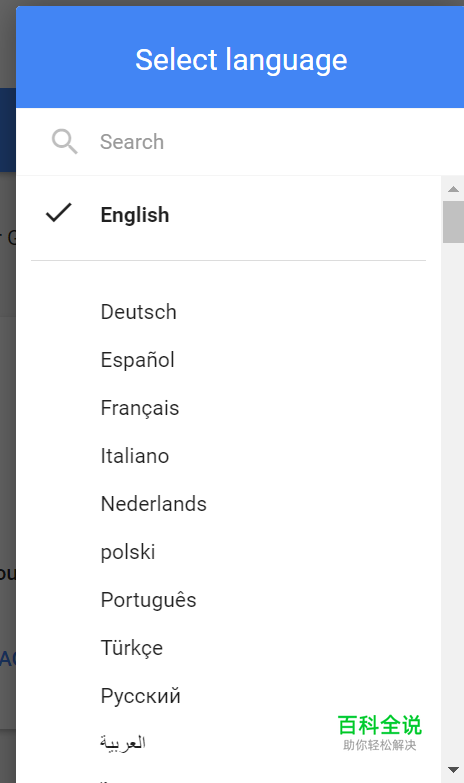The height and width of the screenshot is (783, 464).
Task: Select polski language option
Action: pos(229,552)
